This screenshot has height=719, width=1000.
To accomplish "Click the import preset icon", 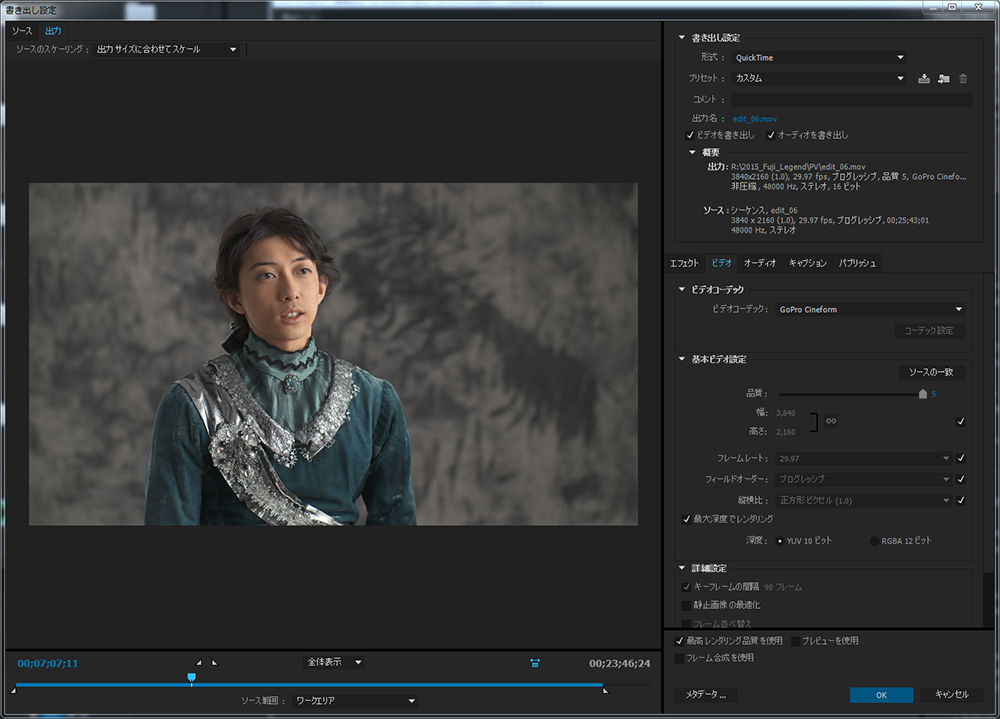I will (944, 78).
